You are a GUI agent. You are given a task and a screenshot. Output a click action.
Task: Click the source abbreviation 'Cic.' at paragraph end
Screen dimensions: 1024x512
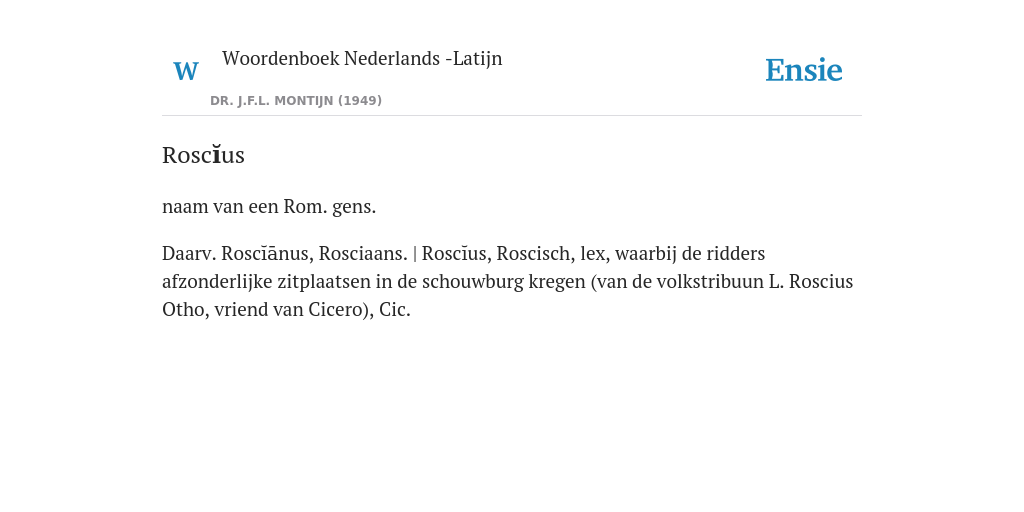click(x=394, y=310)
